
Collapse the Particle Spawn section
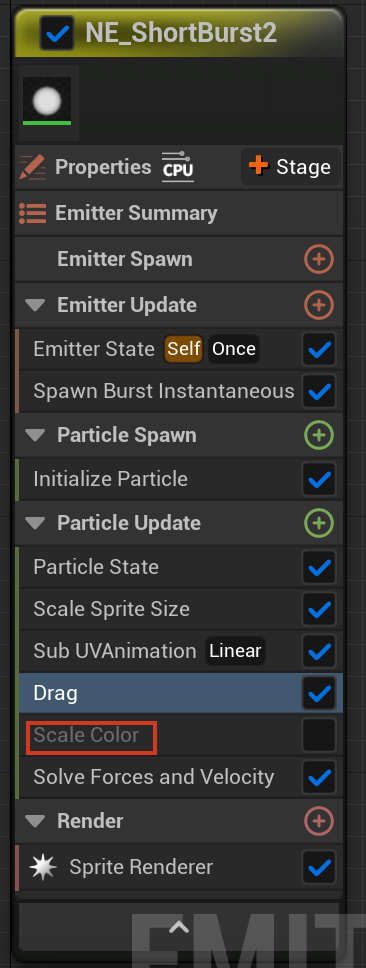pyautogui.click(x=35, y=435)
